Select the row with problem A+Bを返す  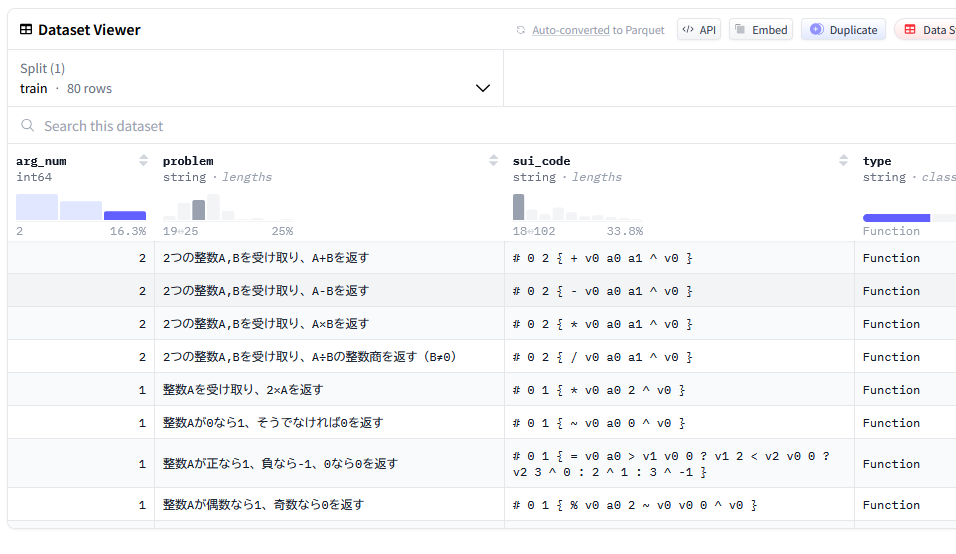pos(482,258)
